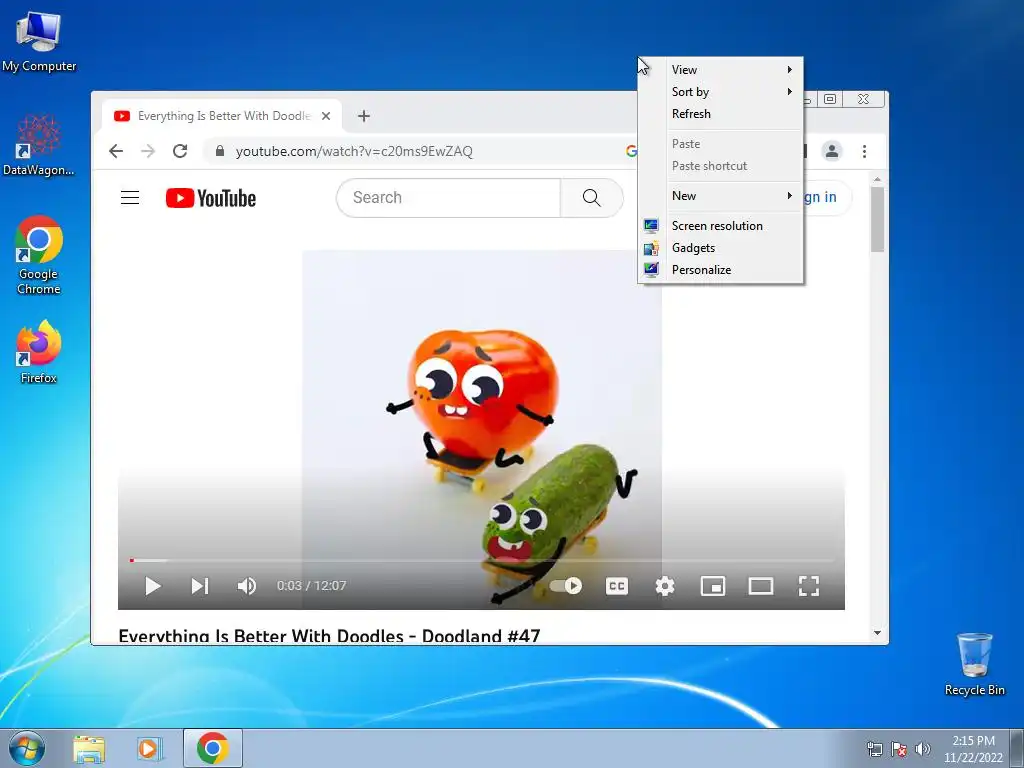The height and width of the screenshot is (768, 1024).
Task: Open Gadgets from context menu
Action: click(720, 248)
